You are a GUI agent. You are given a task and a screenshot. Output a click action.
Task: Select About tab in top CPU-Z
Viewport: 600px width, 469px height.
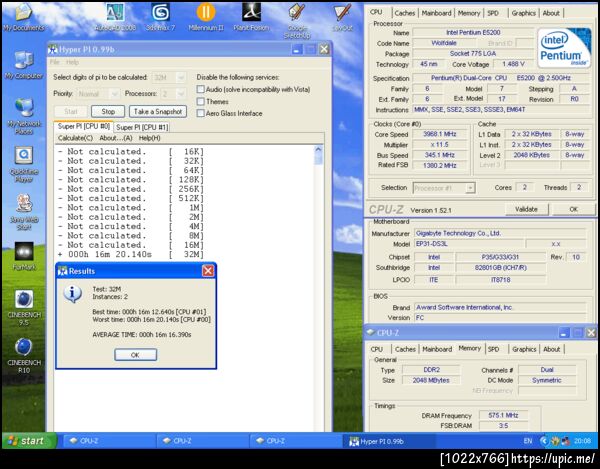pyautogui.click(x=551, y=13)
